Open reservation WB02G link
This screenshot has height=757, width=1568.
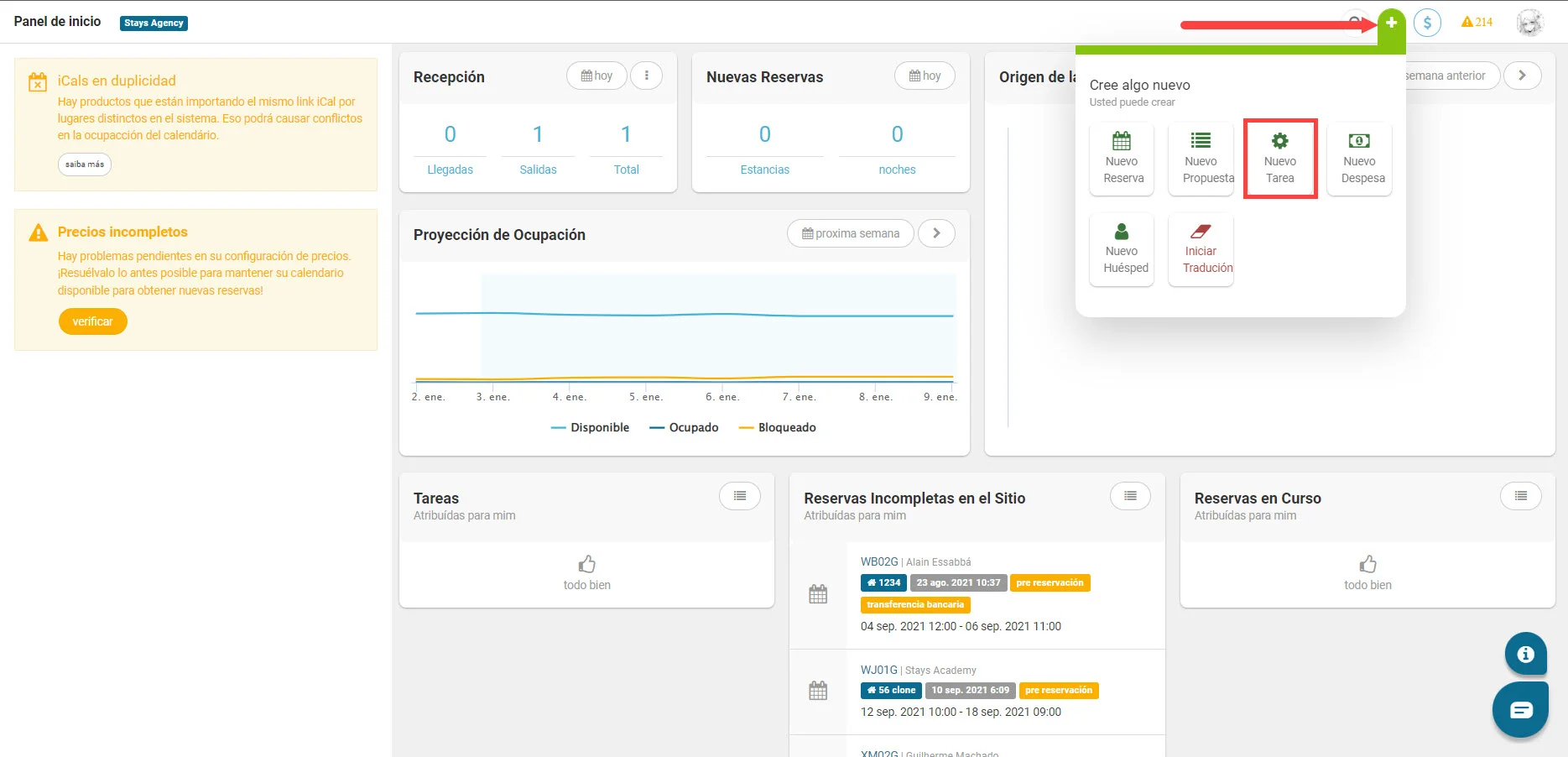coord(879,561)
